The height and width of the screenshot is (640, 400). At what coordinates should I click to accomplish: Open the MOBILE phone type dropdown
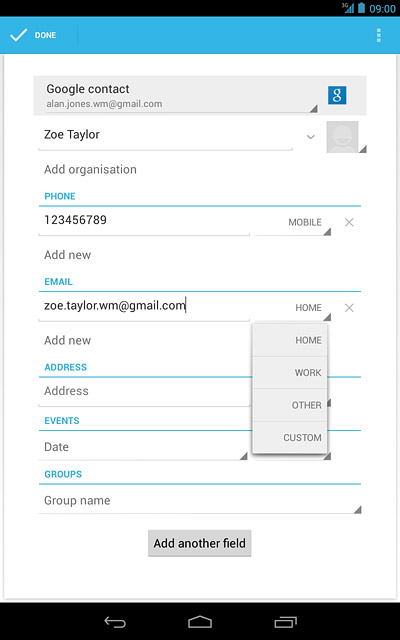click(293, 223)
